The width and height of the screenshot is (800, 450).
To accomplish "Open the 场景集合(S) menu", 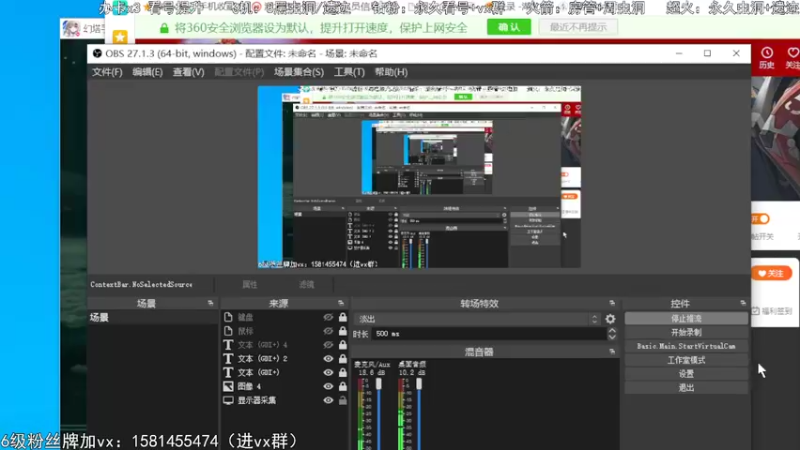I will [x=298, y=72].
